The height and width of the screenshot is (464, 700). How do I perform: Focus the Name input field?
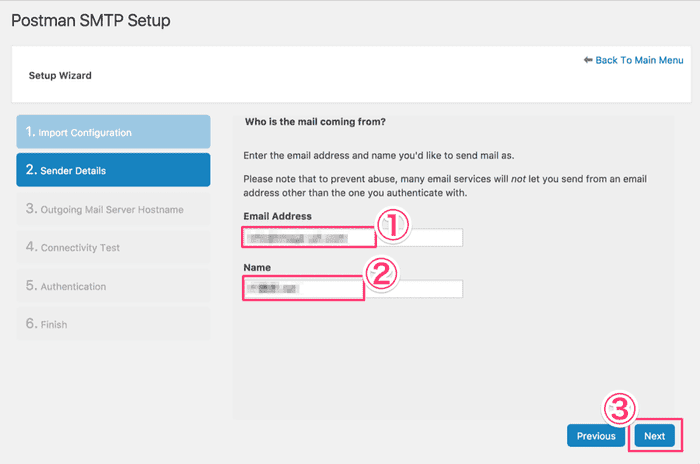click(353, 288)
